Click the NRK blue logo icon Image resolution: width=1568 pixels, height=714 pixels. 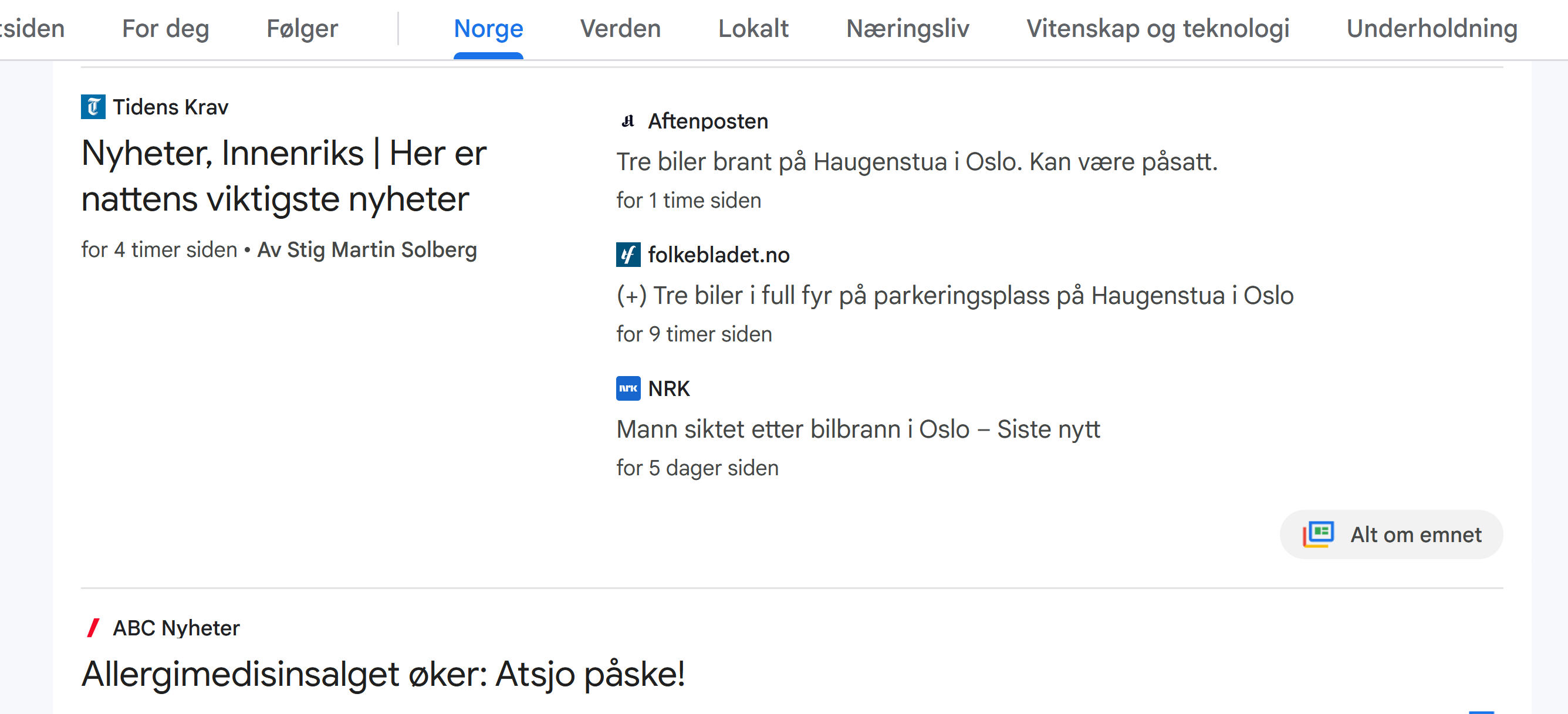click(x=627, y=388)
